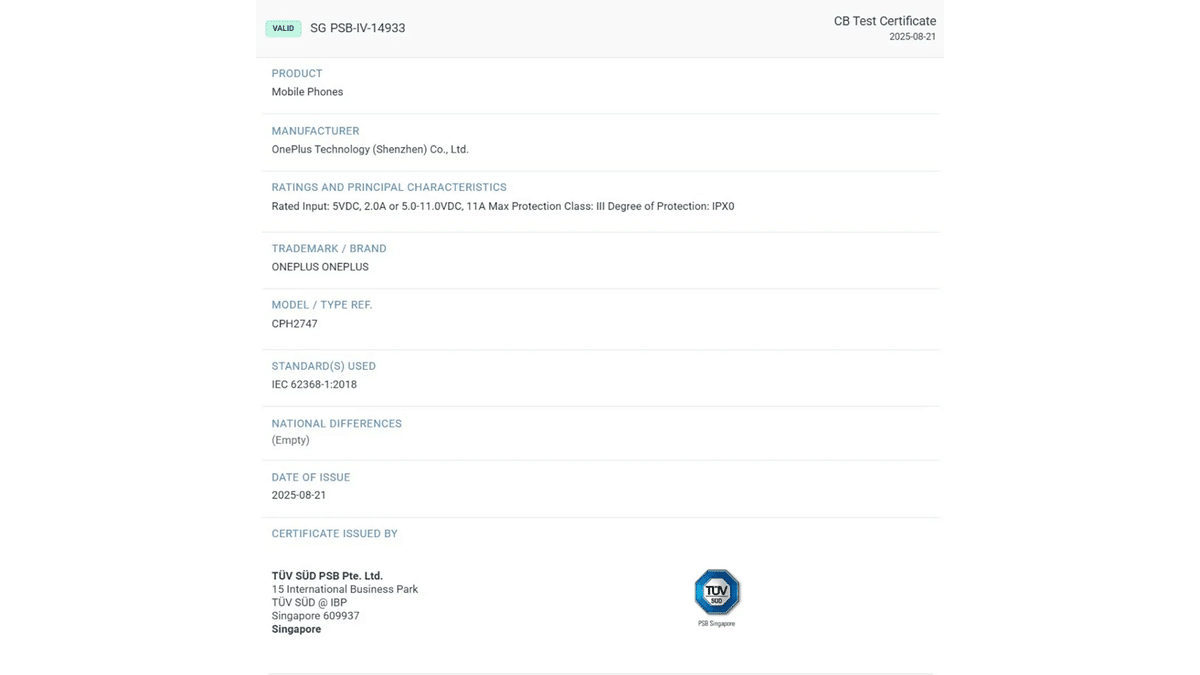1200x675 pixels.
Task: Click the RATINGS AND PRINCIPAL CHARACTERISTICS label
Action: click(389, 187)
